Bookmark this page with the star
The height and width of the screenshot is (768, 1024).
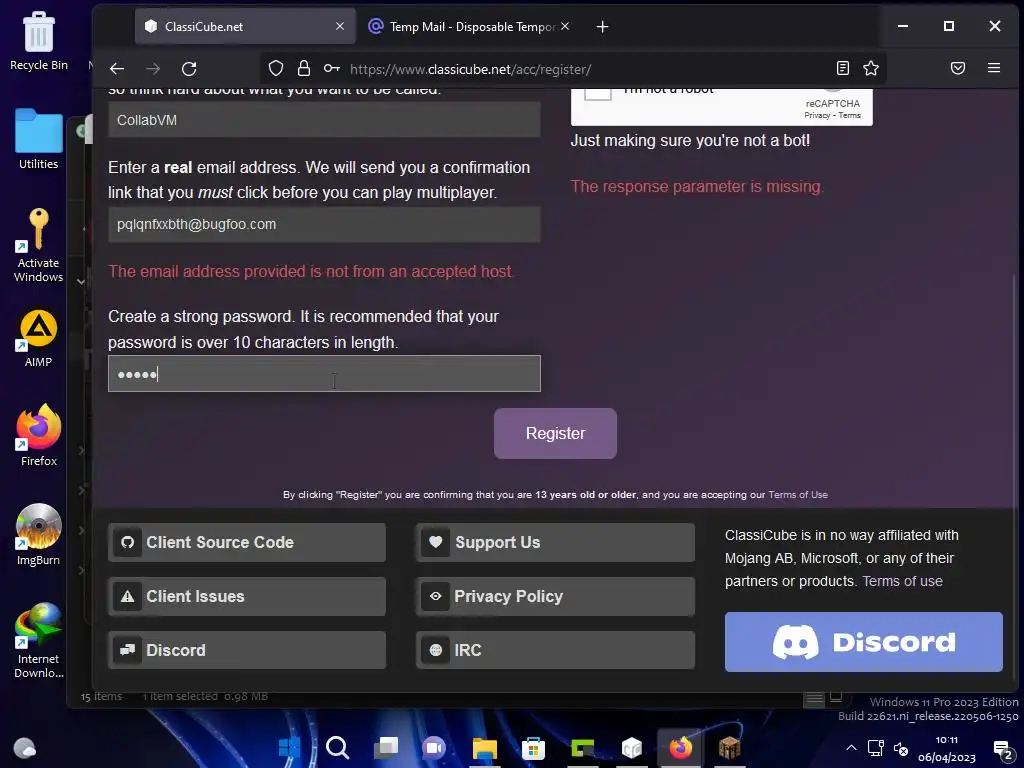point(871,68)
